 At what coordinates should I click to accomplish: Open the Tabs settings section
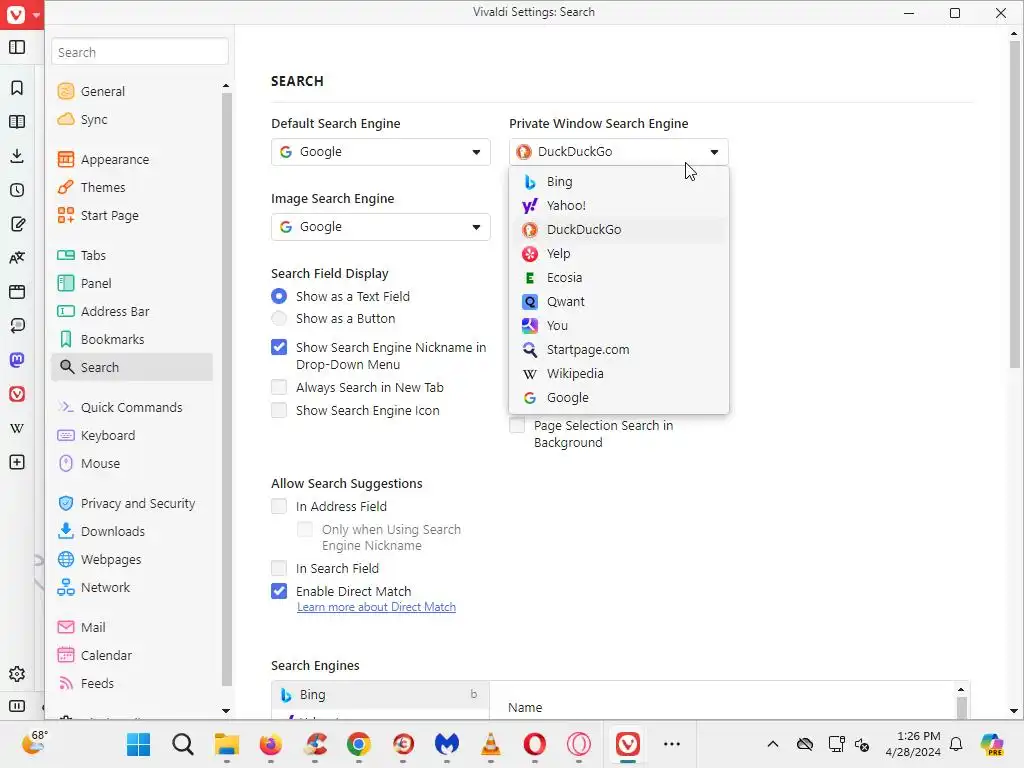click(132, 255)
